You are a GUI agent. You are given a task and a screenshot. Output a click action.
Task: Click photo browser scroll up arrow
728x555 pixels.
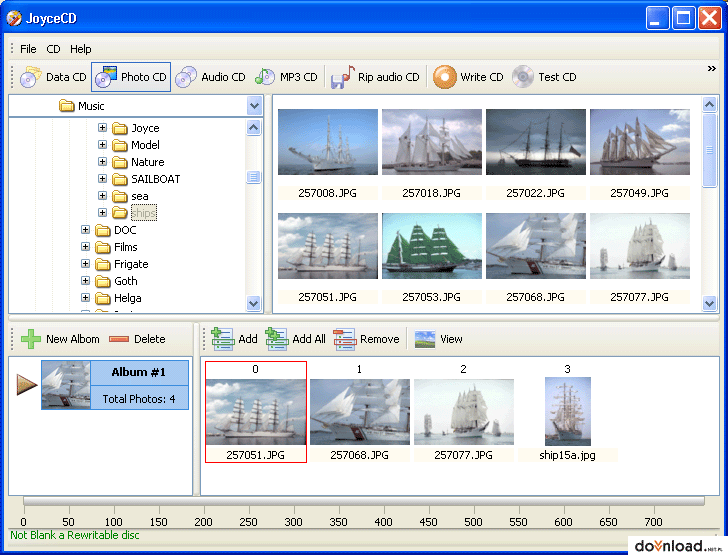tap(709, 104)
